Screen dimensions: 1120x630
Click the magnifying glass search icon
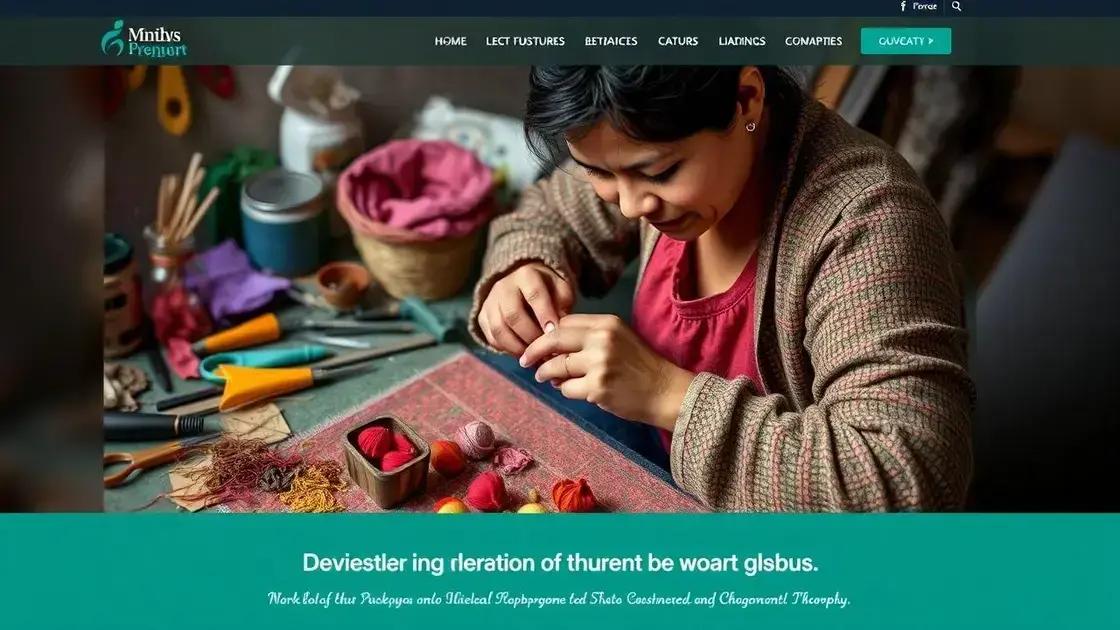click(x=956, y=6)
